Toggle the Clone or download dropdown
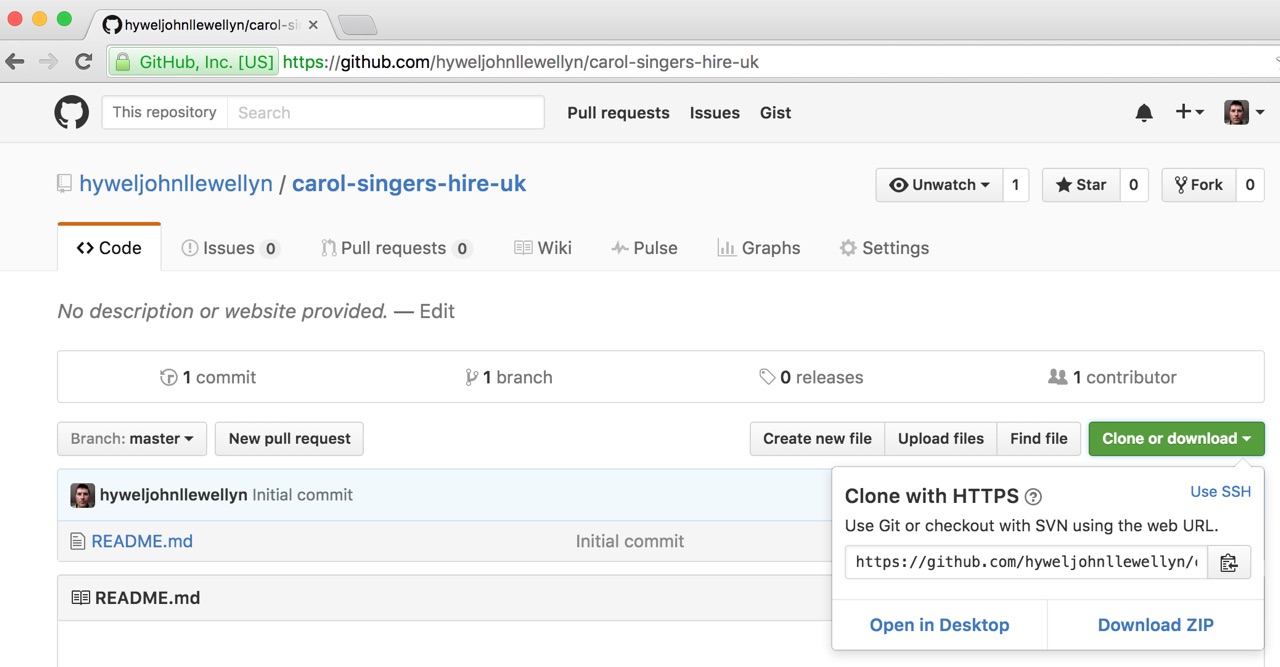1280x667 pixels. tap(1176, 439)
